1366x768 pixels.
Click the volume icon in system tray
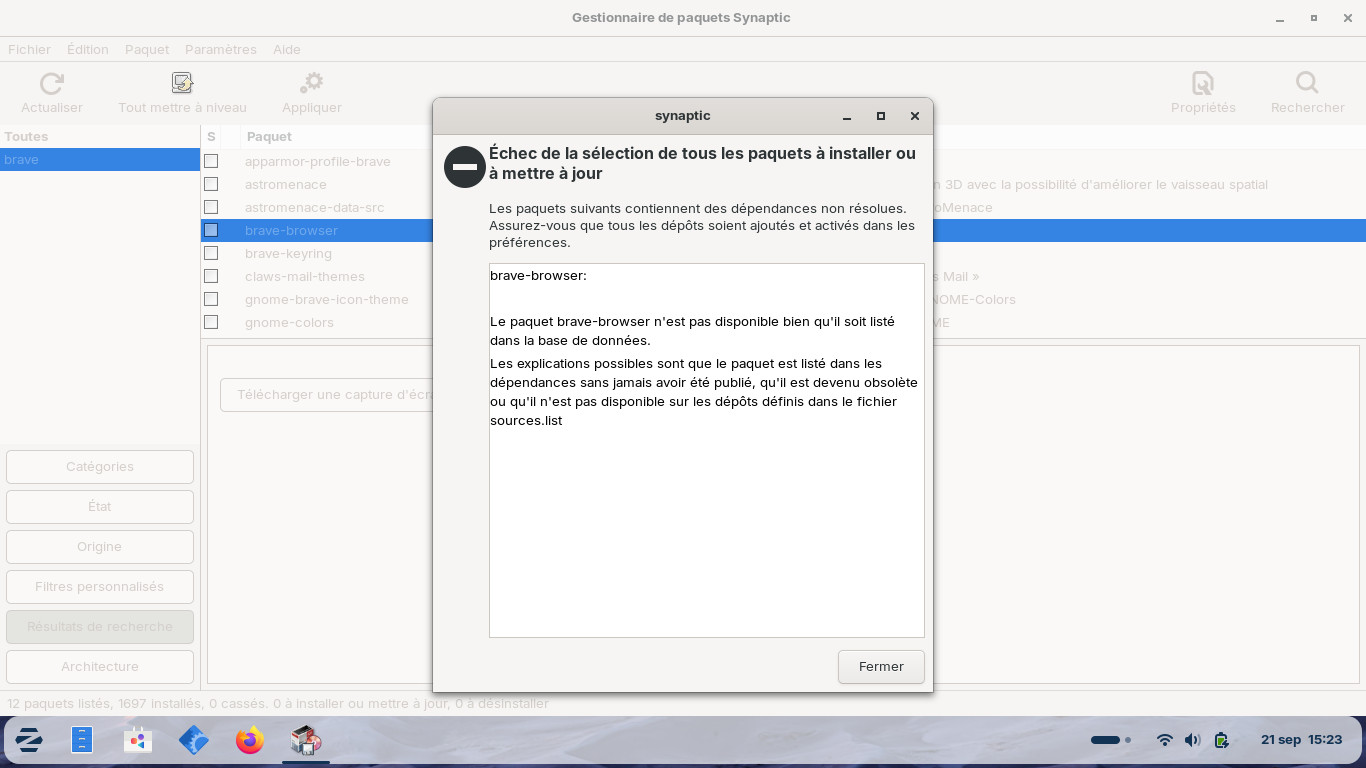coord(1192,741)
